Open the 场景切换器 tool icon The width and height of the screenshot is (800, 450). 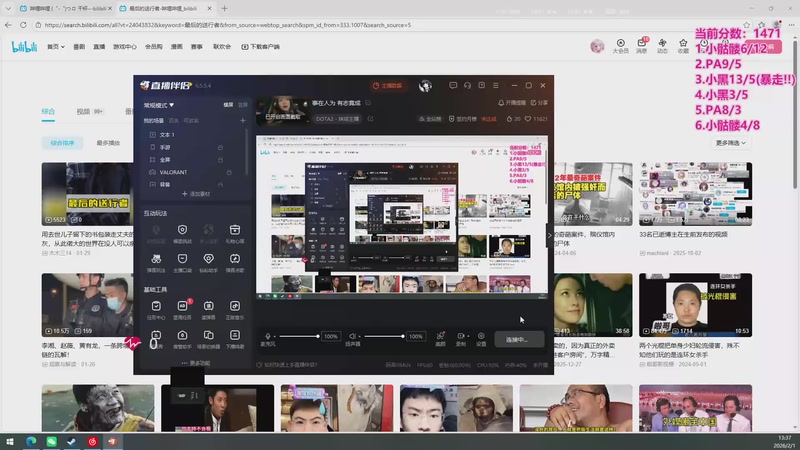[208, 335]
